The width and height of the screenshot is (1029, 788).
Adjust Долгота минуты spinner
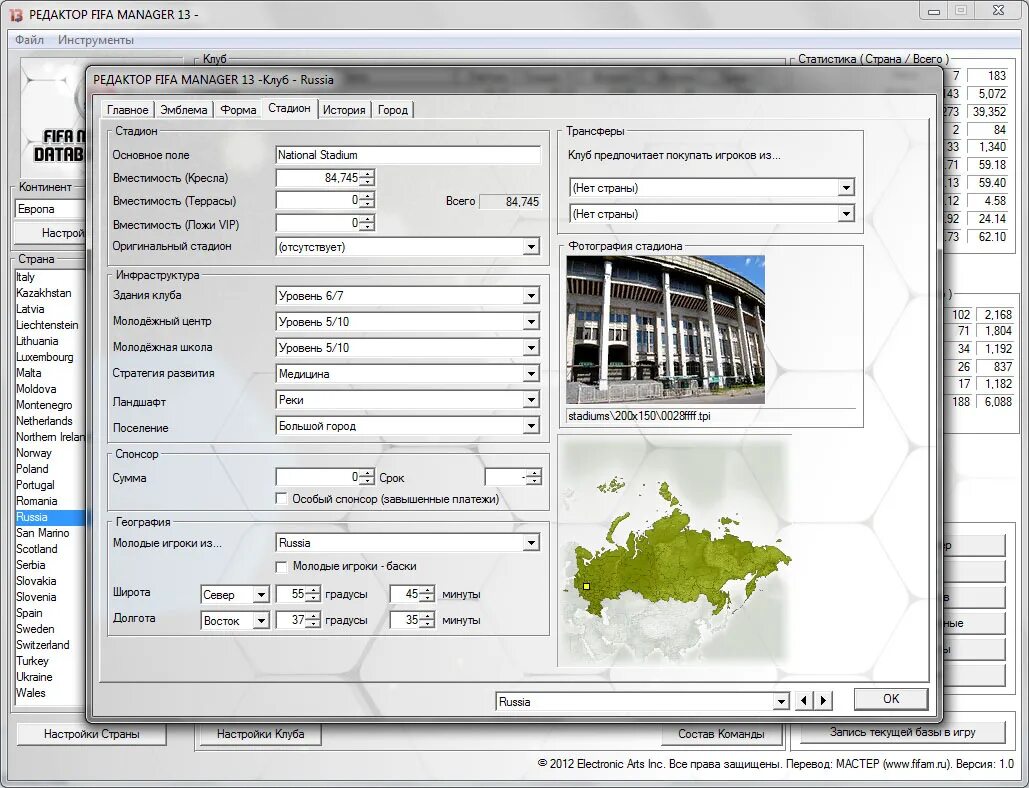(427, 619)
